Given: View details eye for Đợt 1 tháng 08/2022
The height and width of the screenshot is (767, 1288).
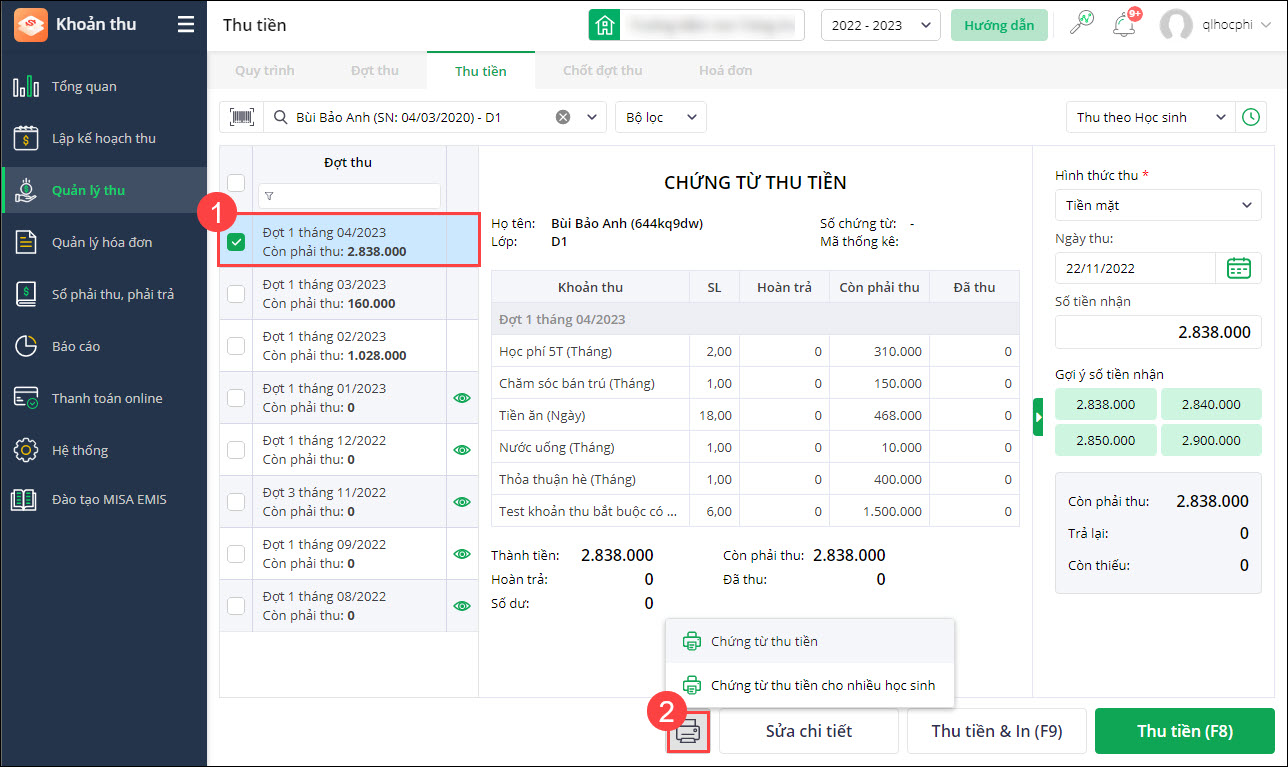Looking at the screenshot, I should (462, 606).
